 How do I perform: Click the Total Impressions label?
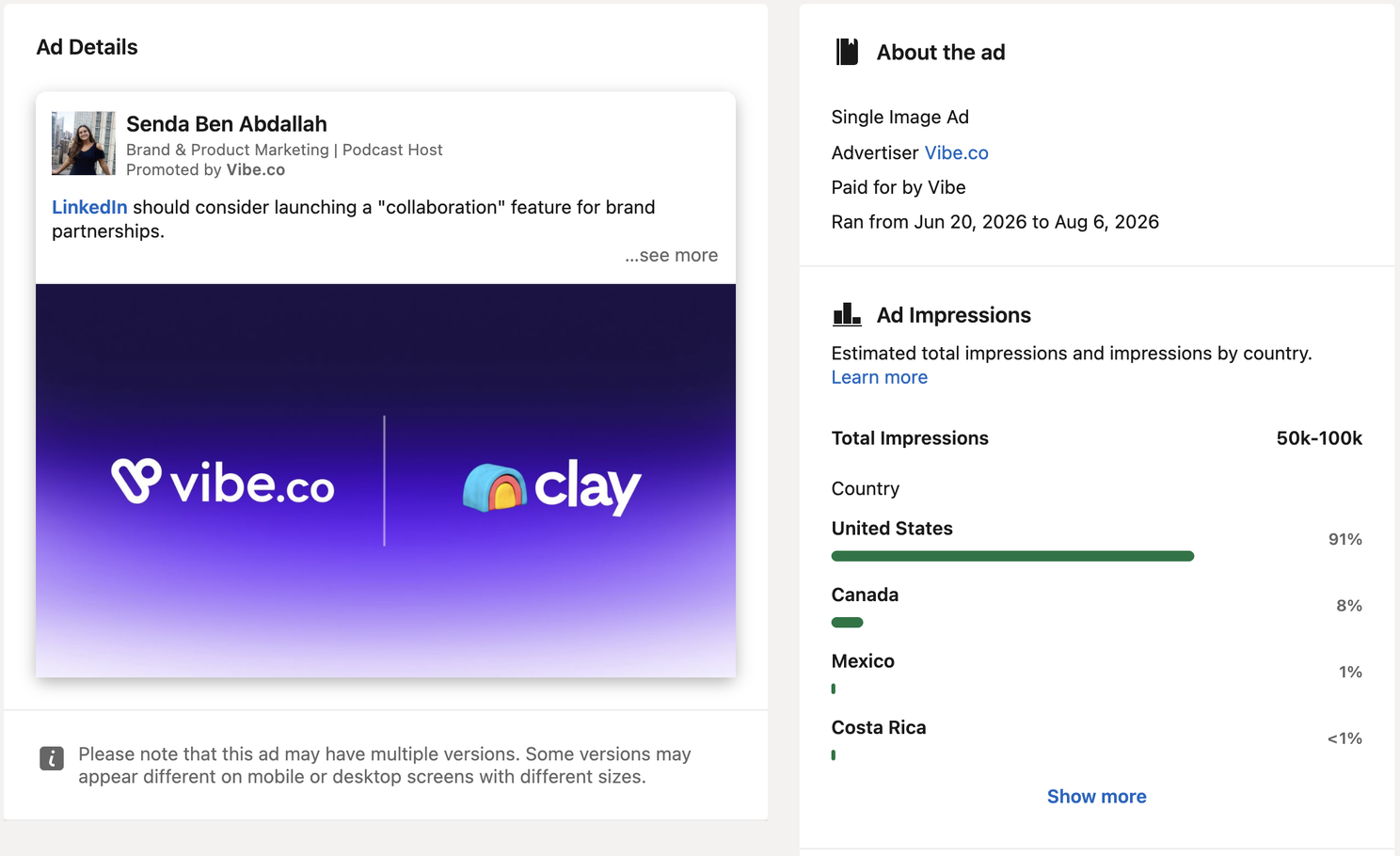pyautogui.click(x=910, y=438)
